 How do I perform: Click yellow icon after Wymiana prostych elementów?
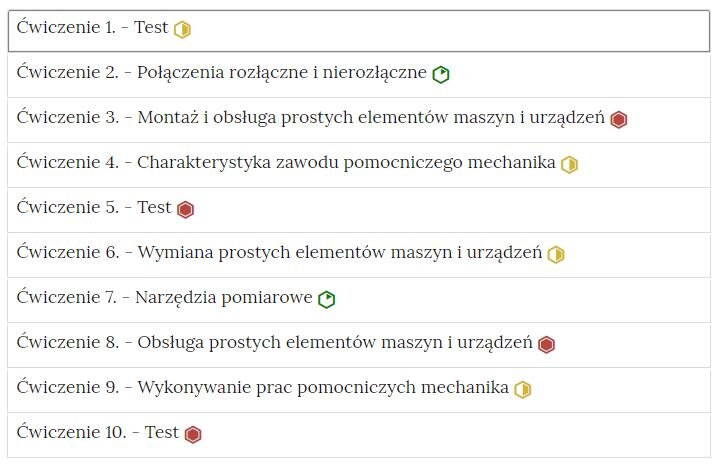556,255
